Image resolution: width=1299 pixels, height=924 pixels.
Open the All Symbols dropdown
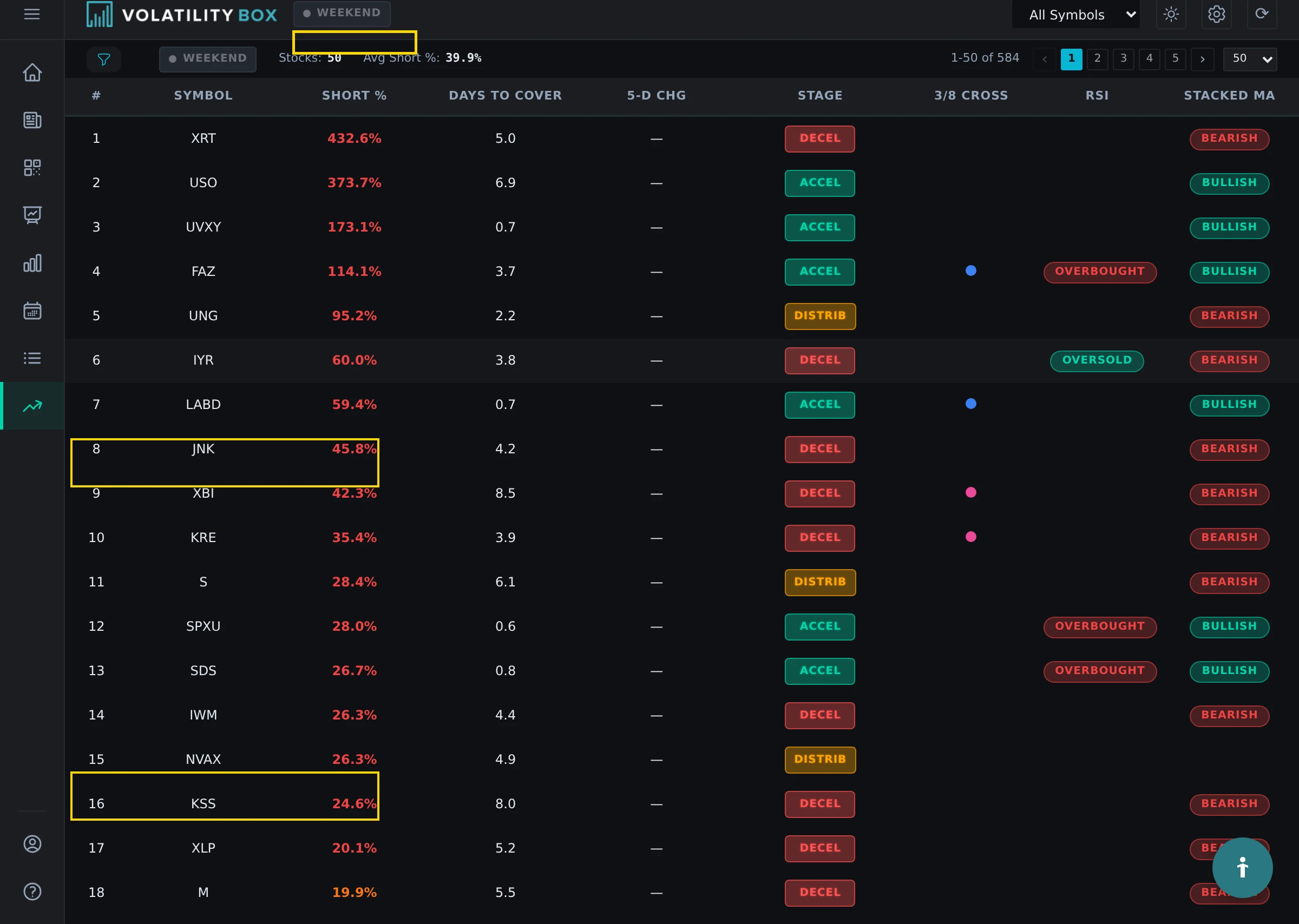pos(1076,15)
